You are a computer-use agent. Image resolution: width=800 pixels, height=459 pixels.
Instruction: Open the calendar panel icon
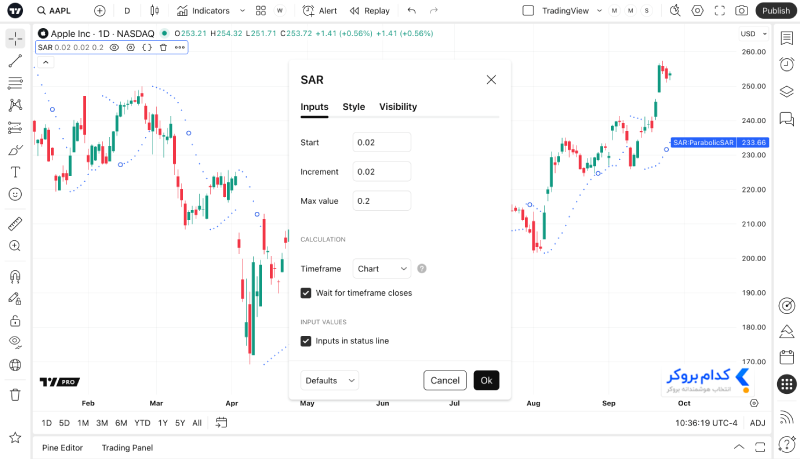point(787,357)
